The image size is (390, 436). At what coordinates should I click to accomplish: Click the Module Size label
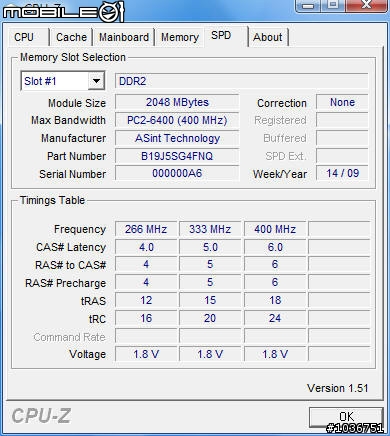click(x=77, y=103)
